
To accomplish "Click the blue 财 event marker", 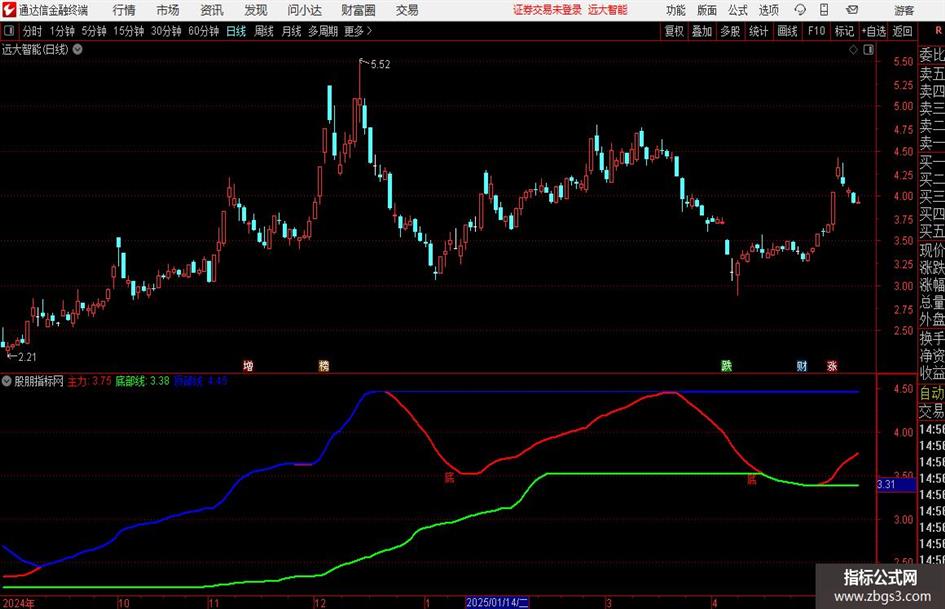I will (802, 365).
